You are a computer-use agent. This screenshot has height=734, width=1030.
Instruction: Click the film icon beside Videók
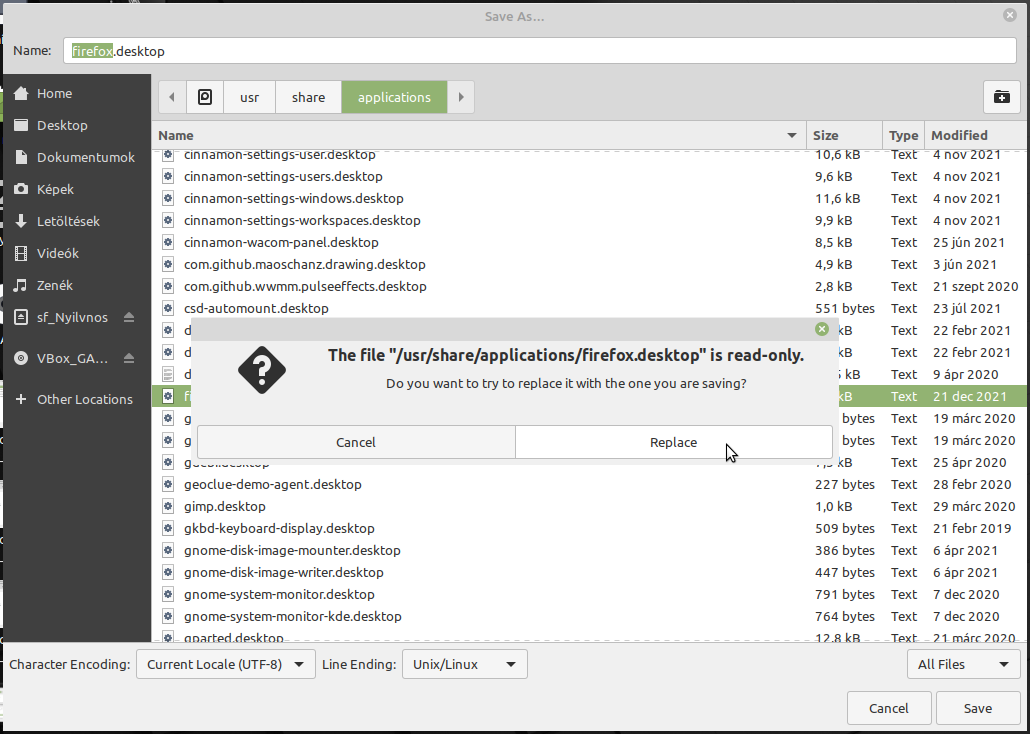(21, 253)
